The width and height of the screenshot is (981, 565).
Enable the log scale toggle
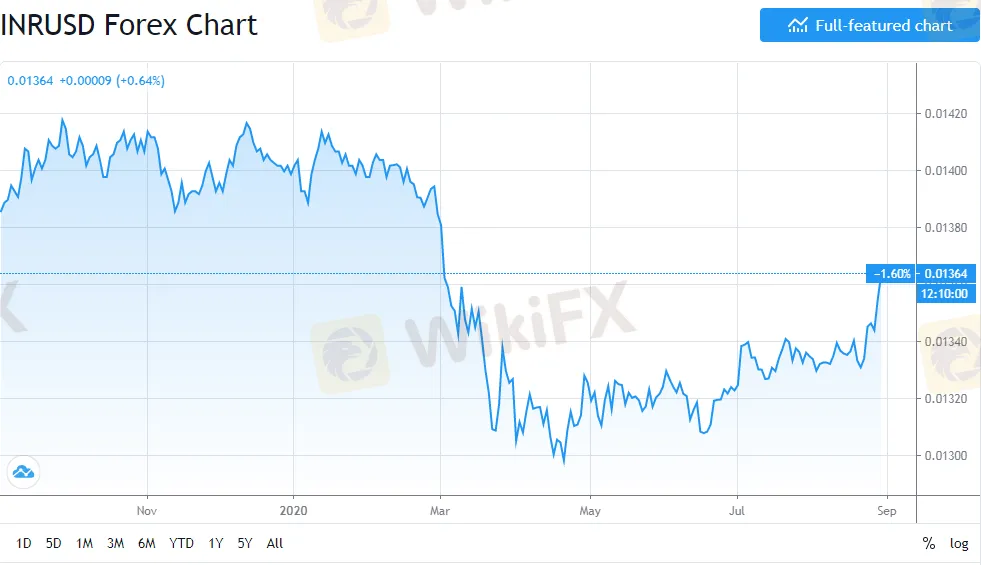pos(959,544)
